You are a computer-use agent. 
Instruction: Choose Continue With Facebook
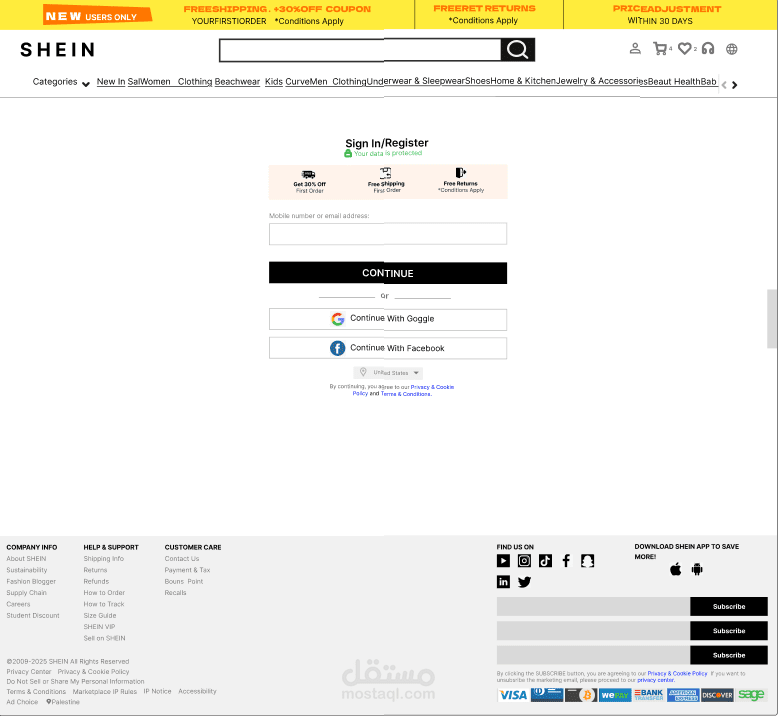388,348
